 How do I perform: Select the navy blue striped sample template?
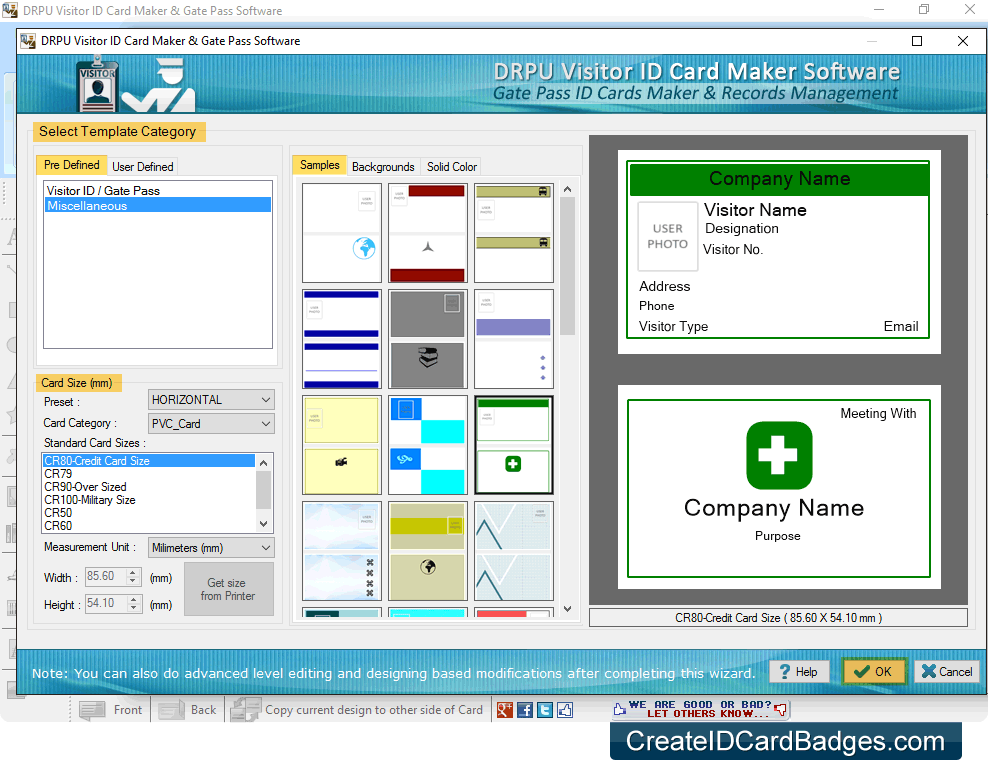[342, 339]
